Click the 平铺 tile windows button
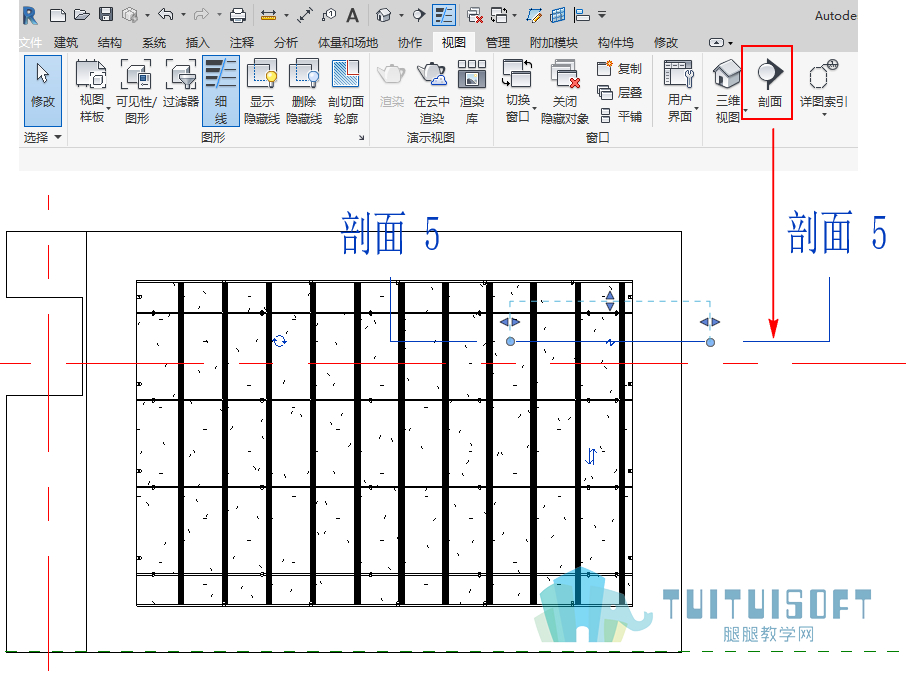Image resolution: width=906 pixels, height=676 pixels. point(621,116)
